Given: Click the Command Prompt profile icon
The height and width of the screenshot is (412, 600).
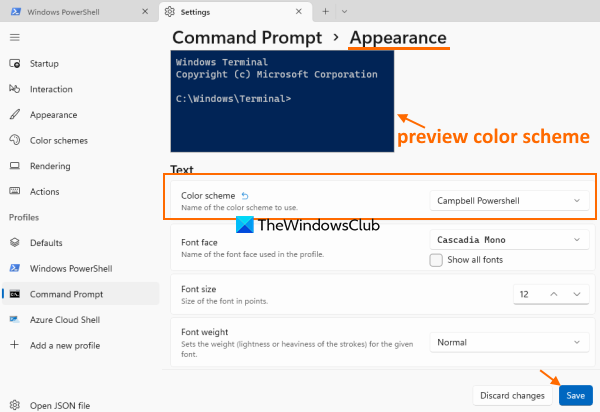Looking at the screenshot, I should (15, 294).
